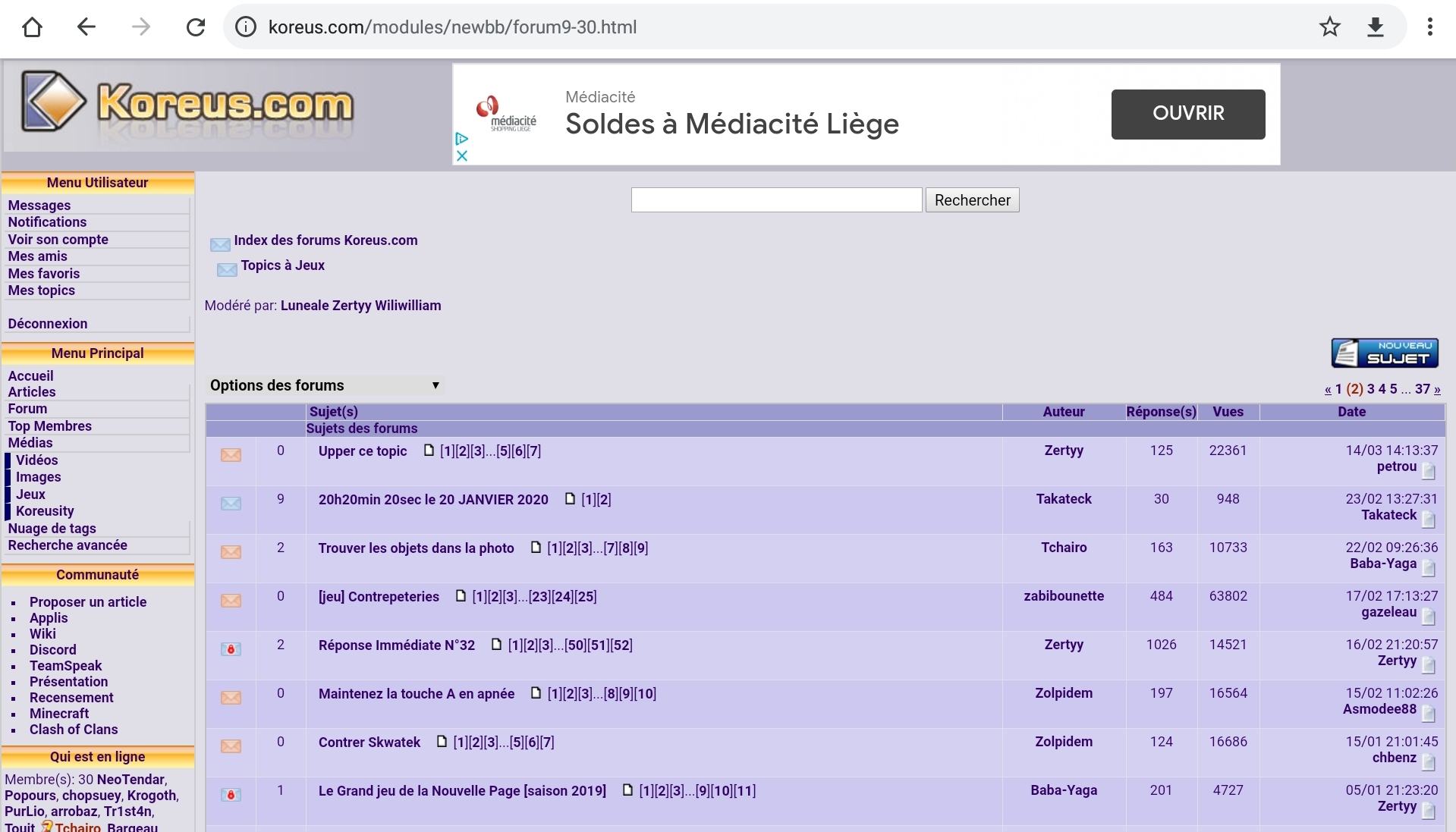The width and height of the screenshot is (1456, 832).
Task: Open Messages in Menu Utilisateur
Action: (39, 206)
